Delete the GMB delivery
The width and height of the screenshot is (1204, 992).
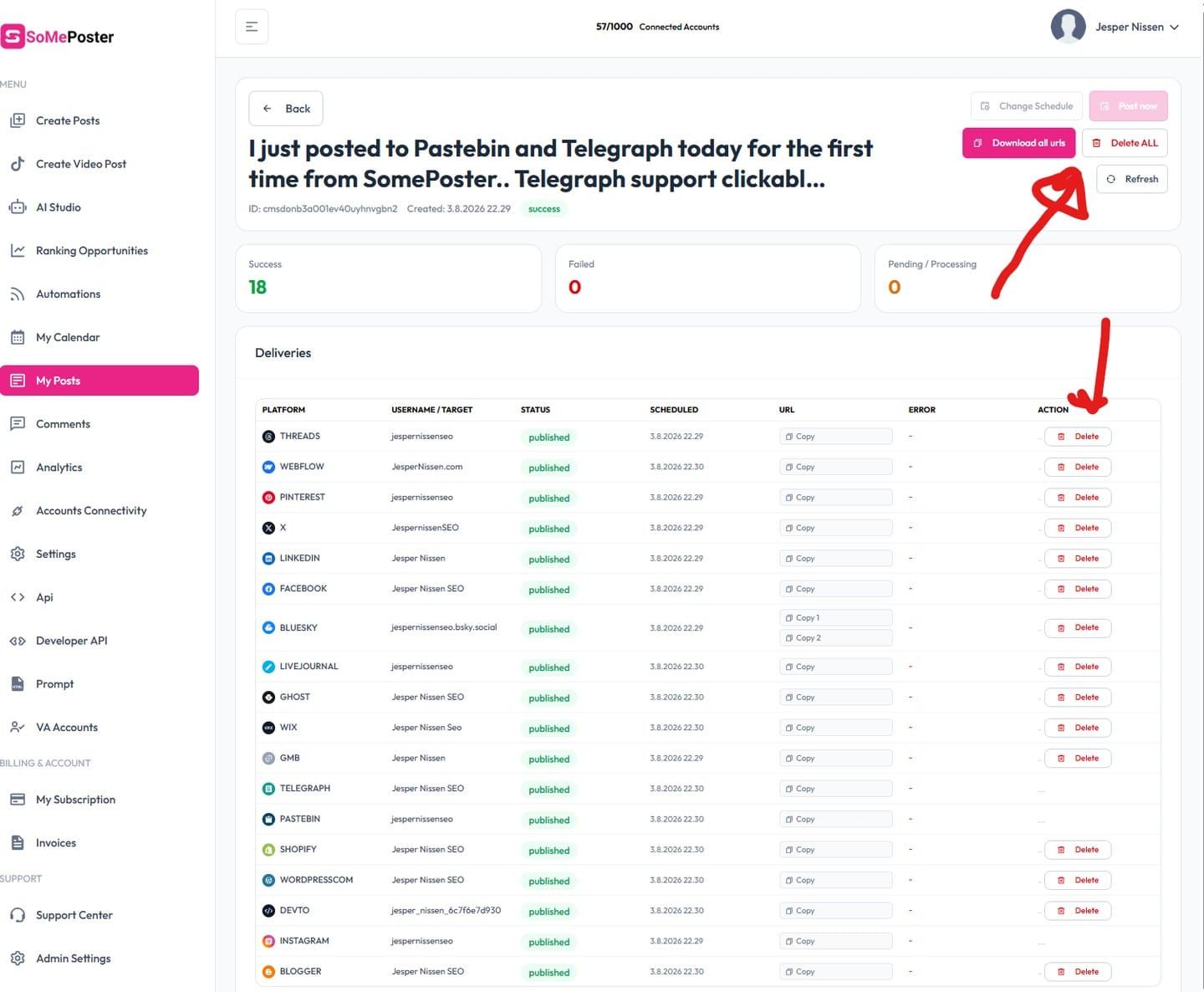pyautogui.click(x=1078, y=759)
